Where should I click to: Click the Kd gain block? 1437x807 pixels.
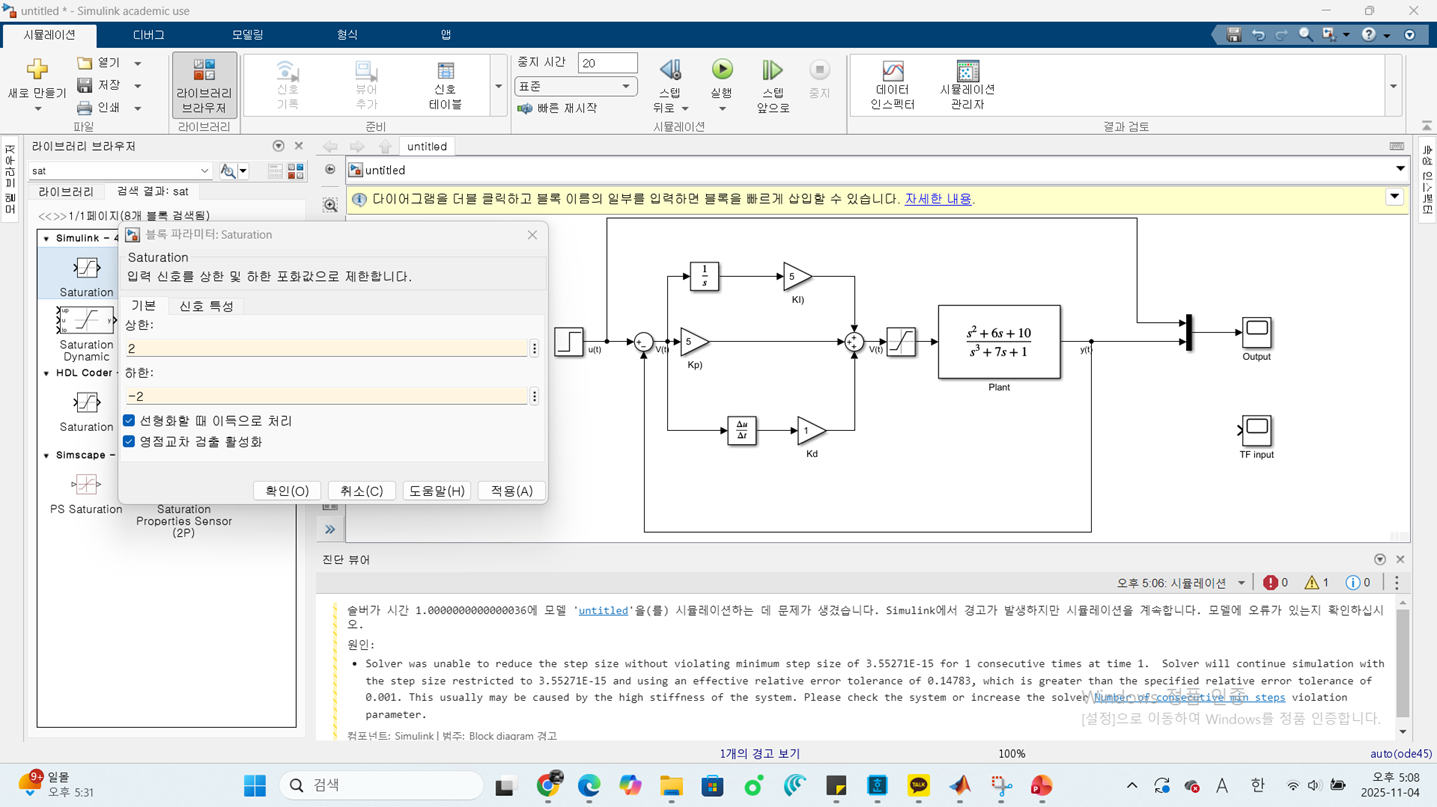click(811, 431)
